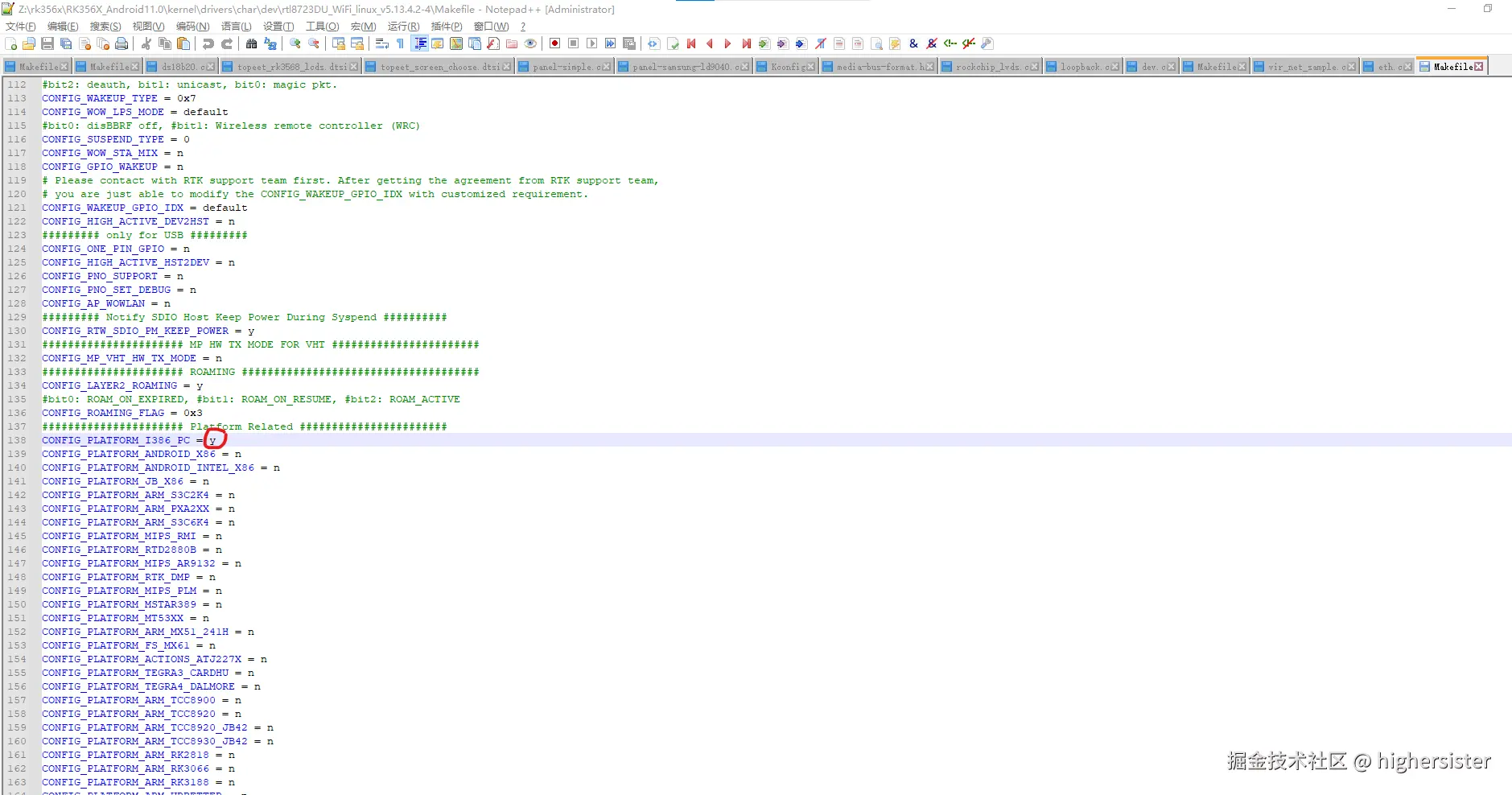Toggle the indent guide button

(419, 43)
